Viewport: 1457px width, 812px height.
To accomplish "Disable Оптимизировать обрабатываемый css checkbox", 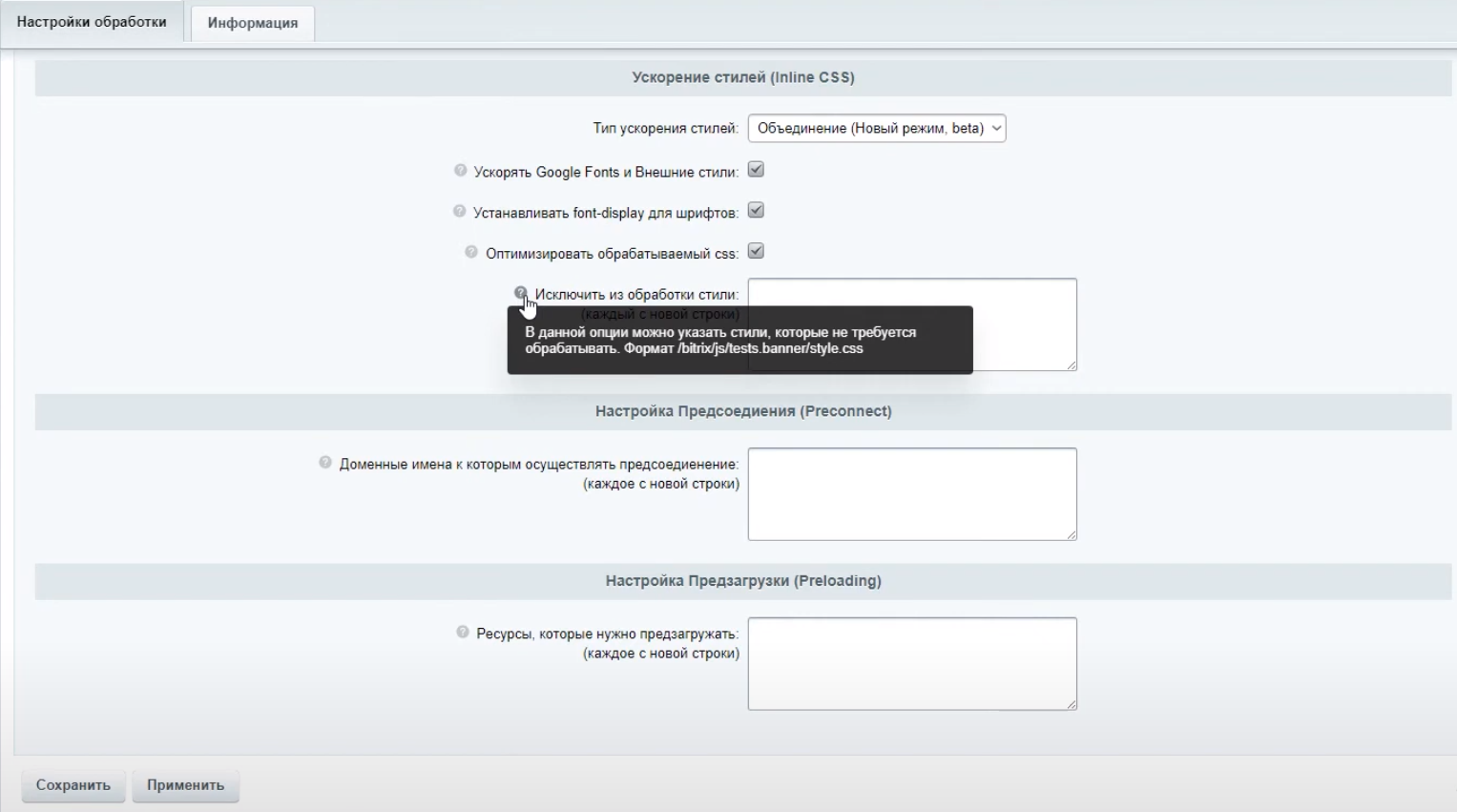I will 756,252.
